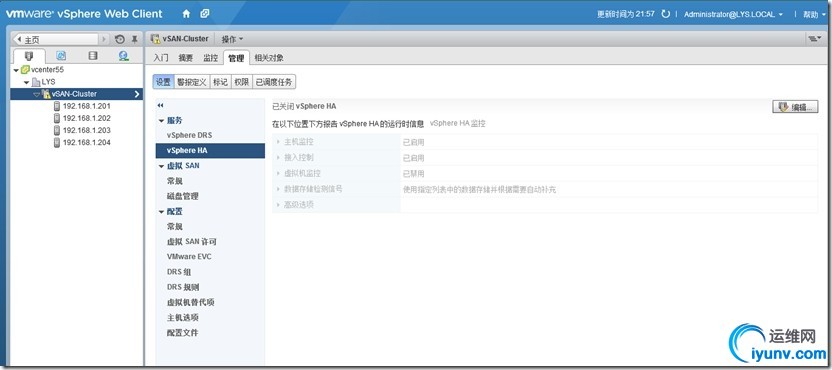Image resolution: width=832 pixels, height=370 pixels.
Task: Switch to the 摘要 tab
Action: click(186, 58)
